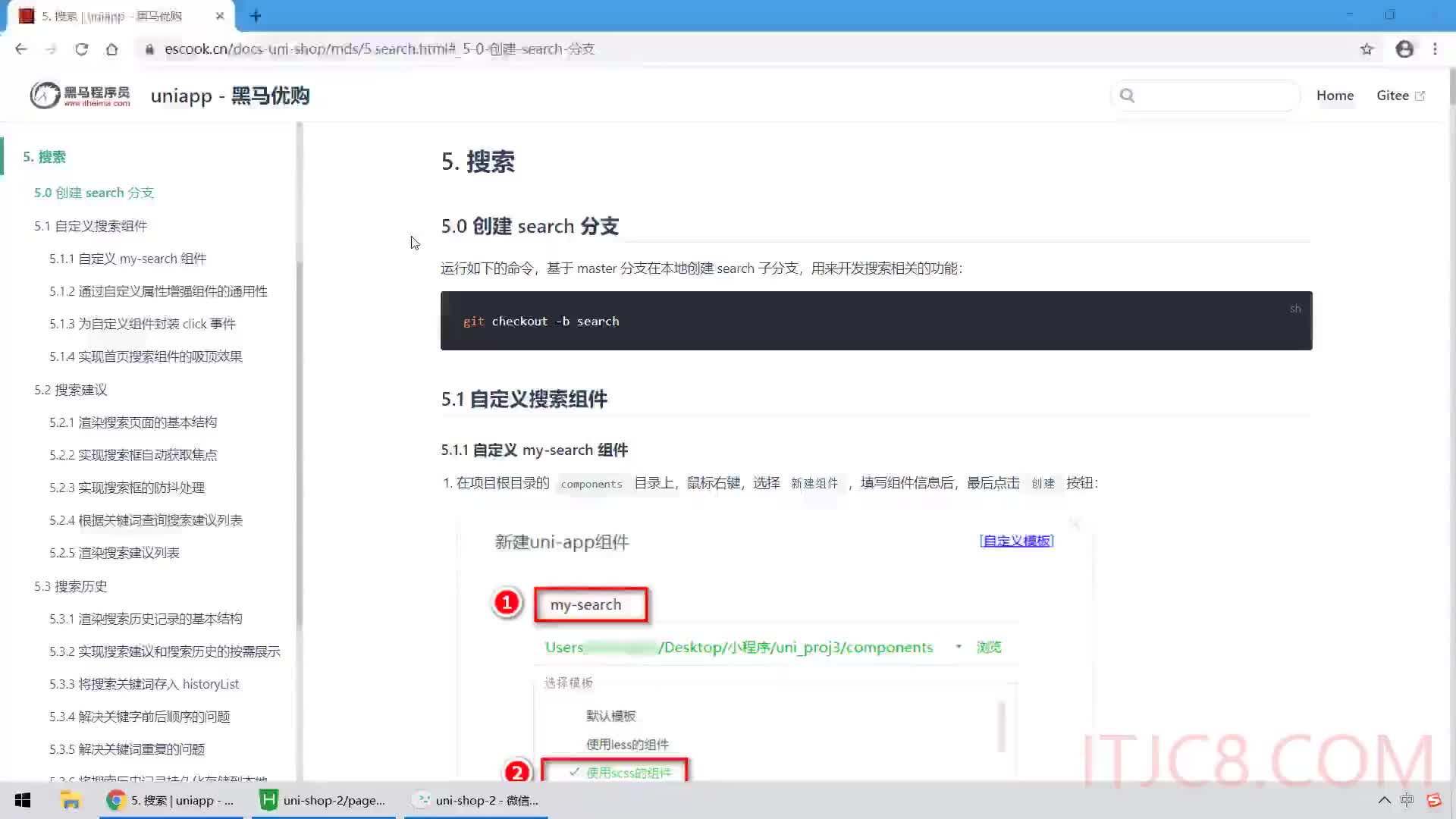The image size is (1456, 819).
Task: Click the 'components' inline code
Action: click(x=591, y=484)
